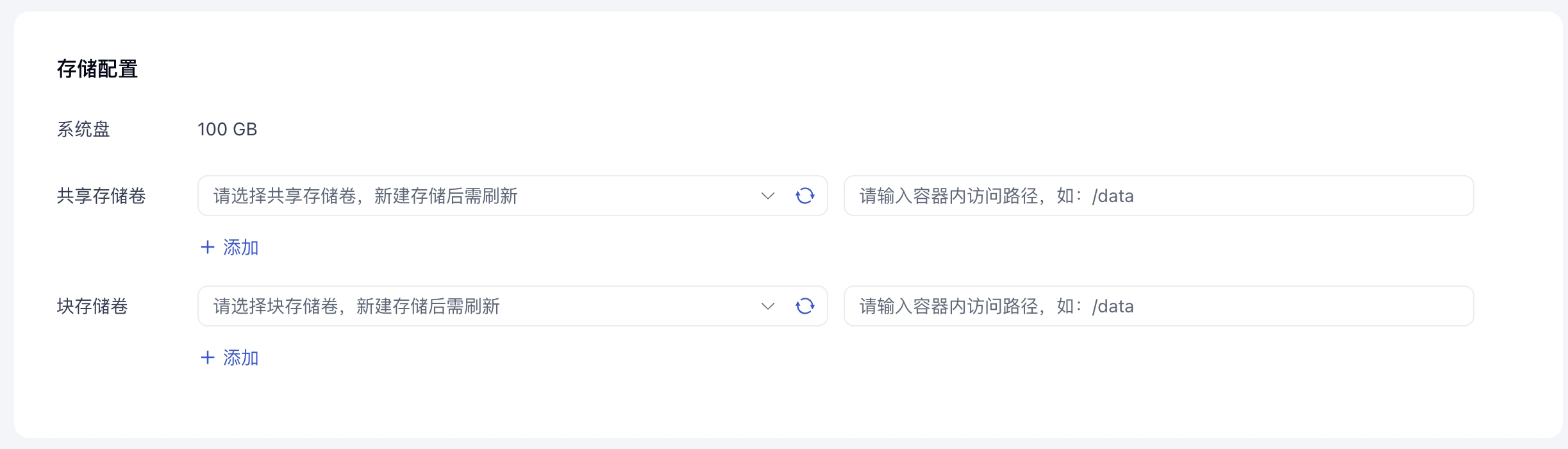Select the 100 GB system disk value

click(227, 129)
